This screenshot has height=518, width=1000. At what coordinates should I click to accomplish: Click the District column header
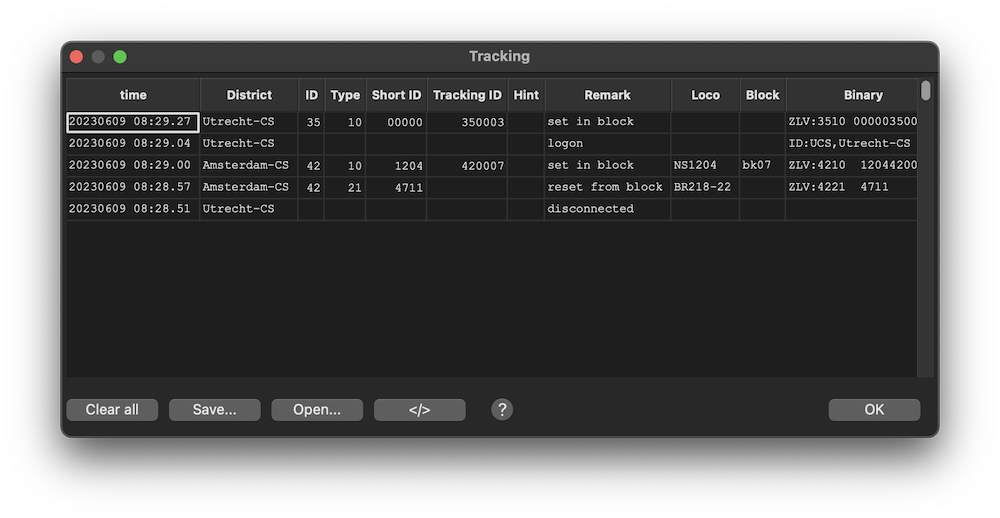249,95
